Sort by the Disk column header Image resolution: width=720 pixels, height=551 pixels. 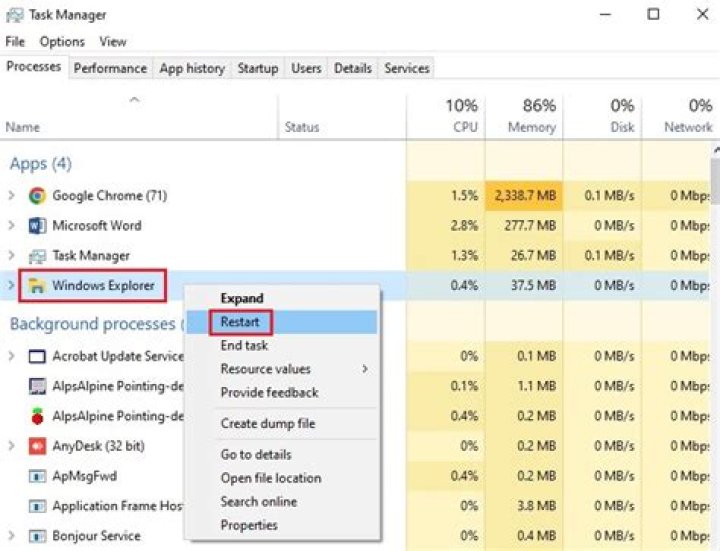[x=602, y=117]
